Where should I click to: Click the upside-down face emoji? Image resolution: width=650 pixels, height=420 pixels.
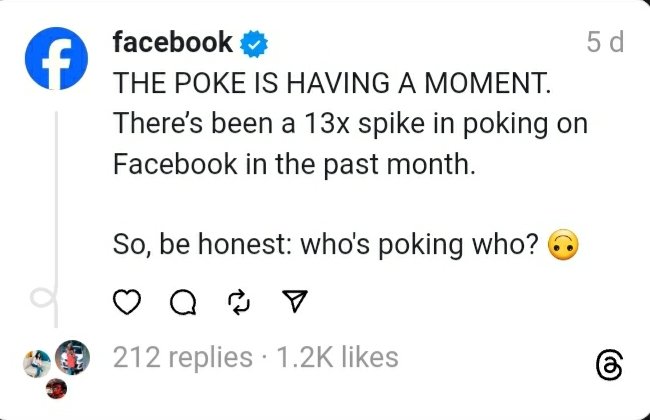pyautogui.click(x=566, y=246)
